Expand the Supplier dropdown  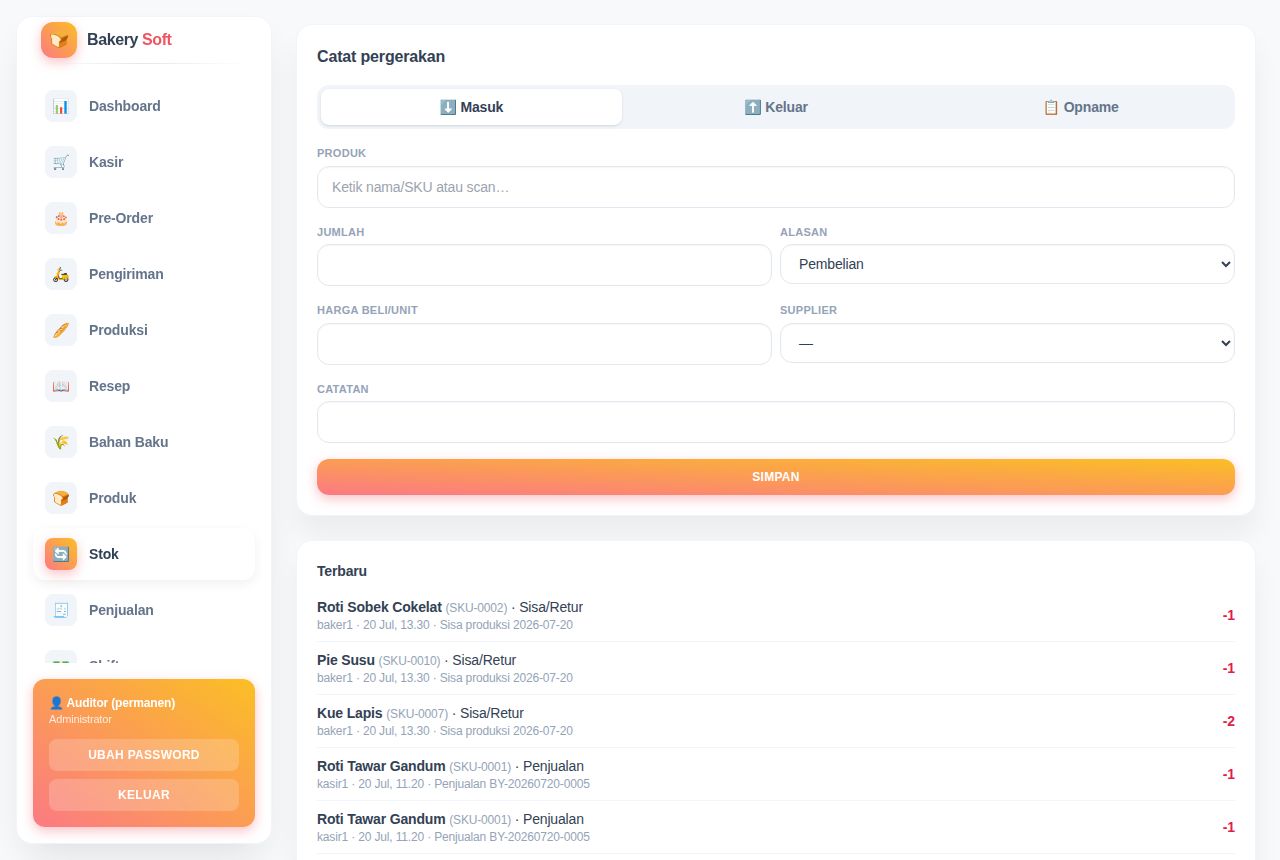pos(1007,343)
